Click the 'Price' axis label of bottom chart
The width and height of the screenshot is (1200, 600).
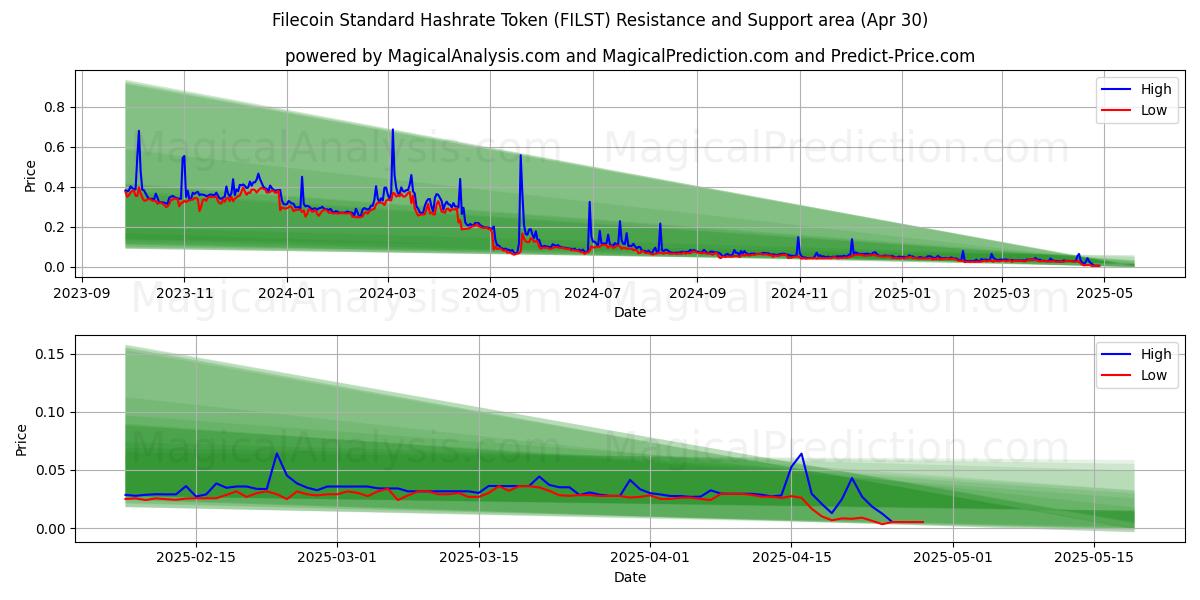(x=22, y=440)
